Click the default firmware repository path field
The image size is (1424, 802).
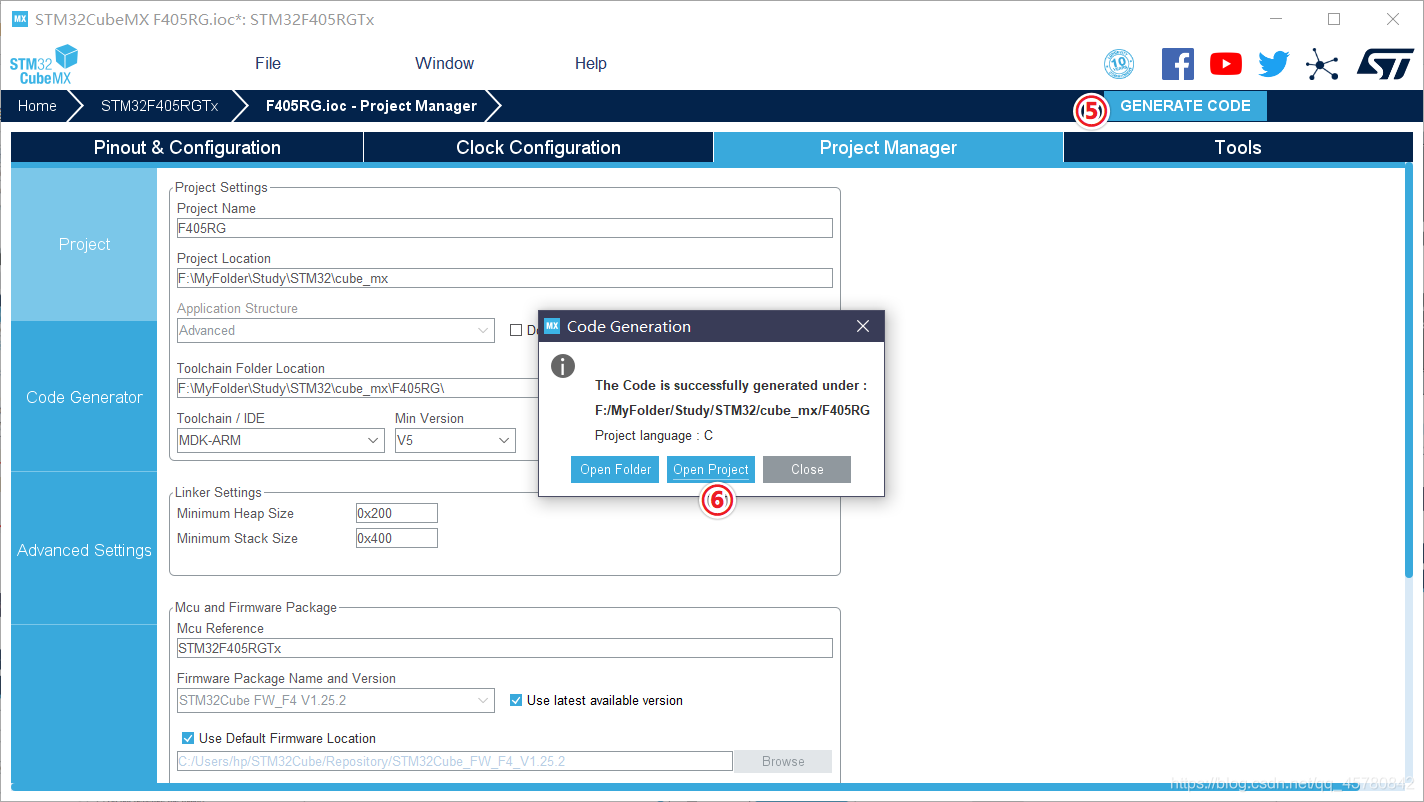click(x=454, y=762)
